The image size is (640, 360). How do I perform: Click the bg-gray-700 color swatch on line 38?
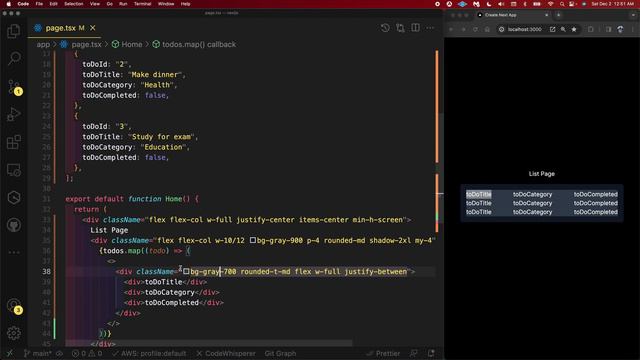tap(186, 271)
